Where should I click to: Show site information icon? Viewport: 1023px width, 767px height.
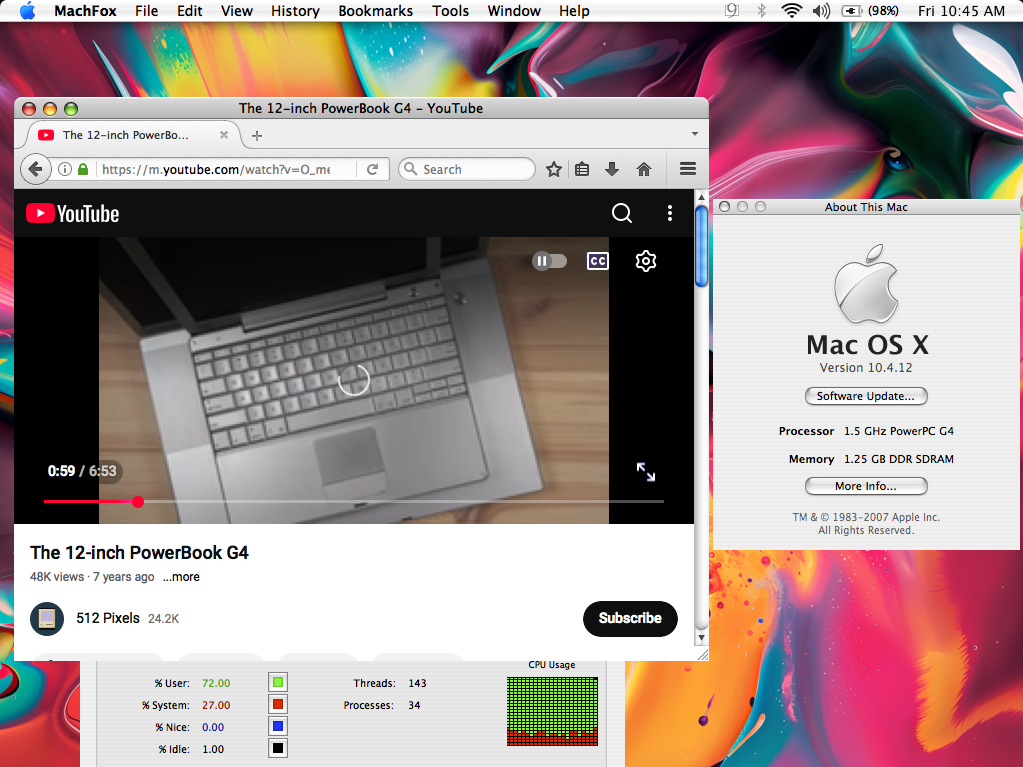coord(65,169)
